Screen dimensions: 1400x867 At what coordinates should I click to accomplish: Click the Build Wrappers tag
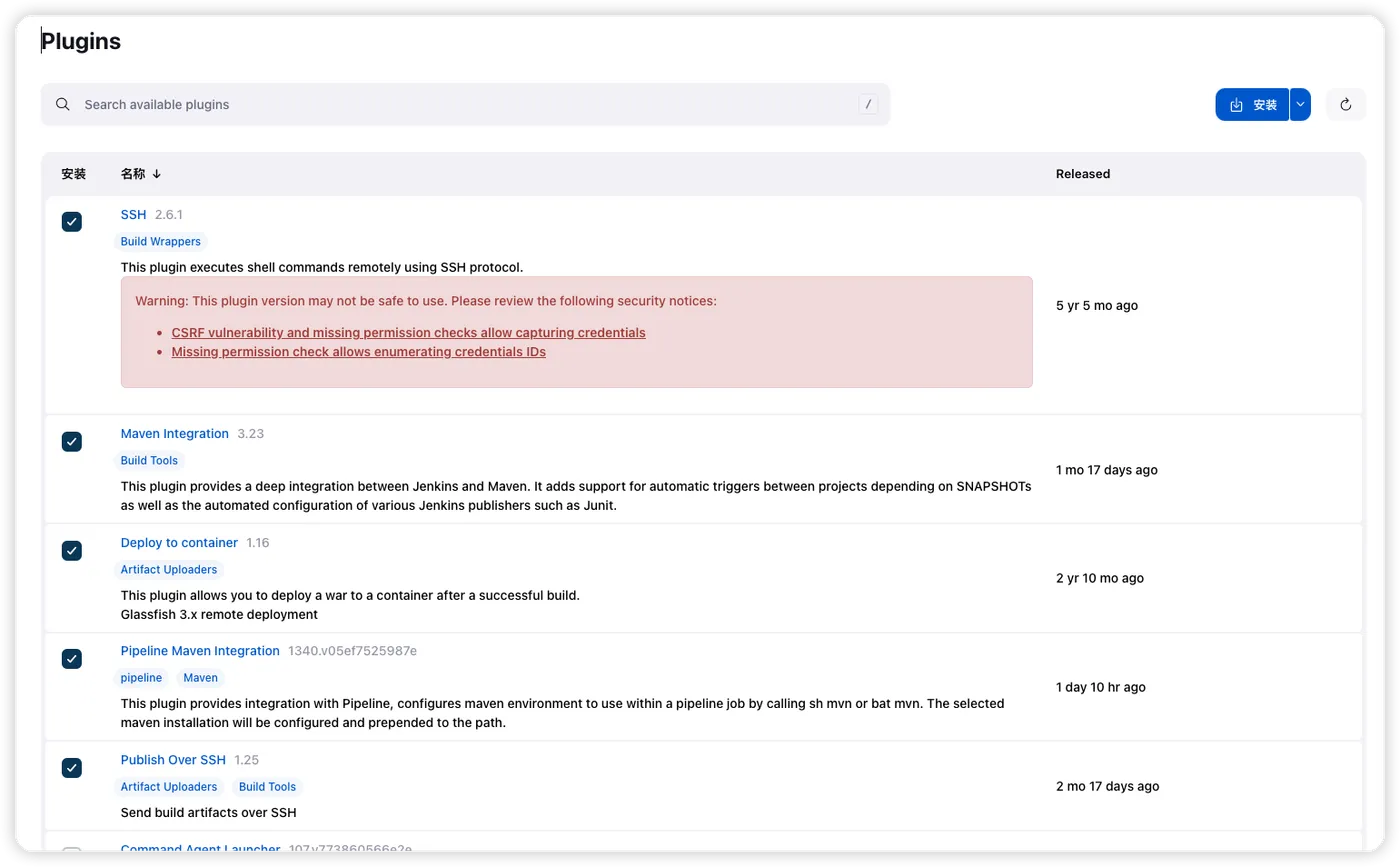(x=160, y=241)
